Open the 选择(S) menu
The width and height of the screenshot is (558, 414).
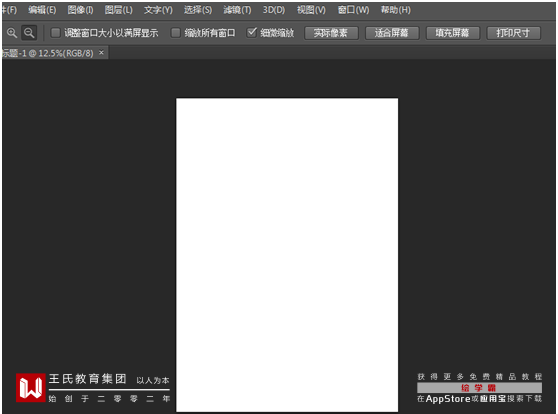pyautogui.click(x=198, y=10)
